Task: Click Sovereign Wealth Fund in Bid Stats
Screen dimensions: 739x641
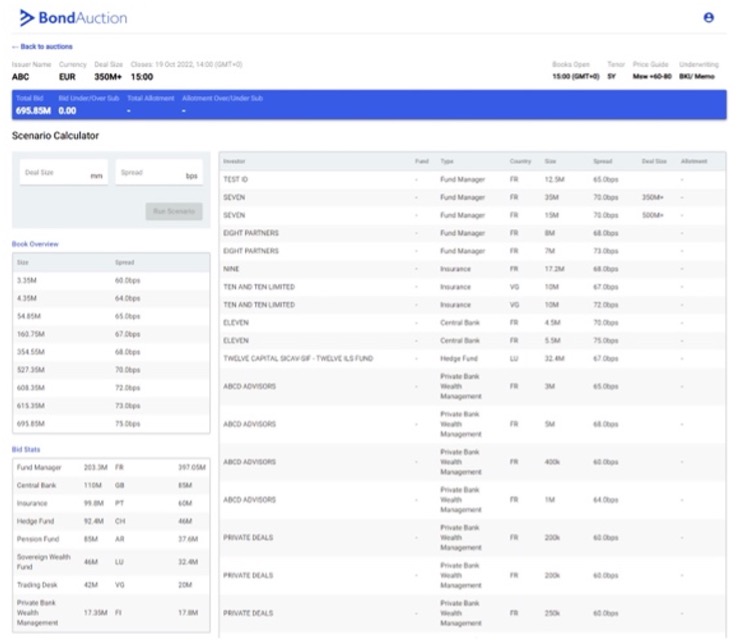Action: (43, 562)
